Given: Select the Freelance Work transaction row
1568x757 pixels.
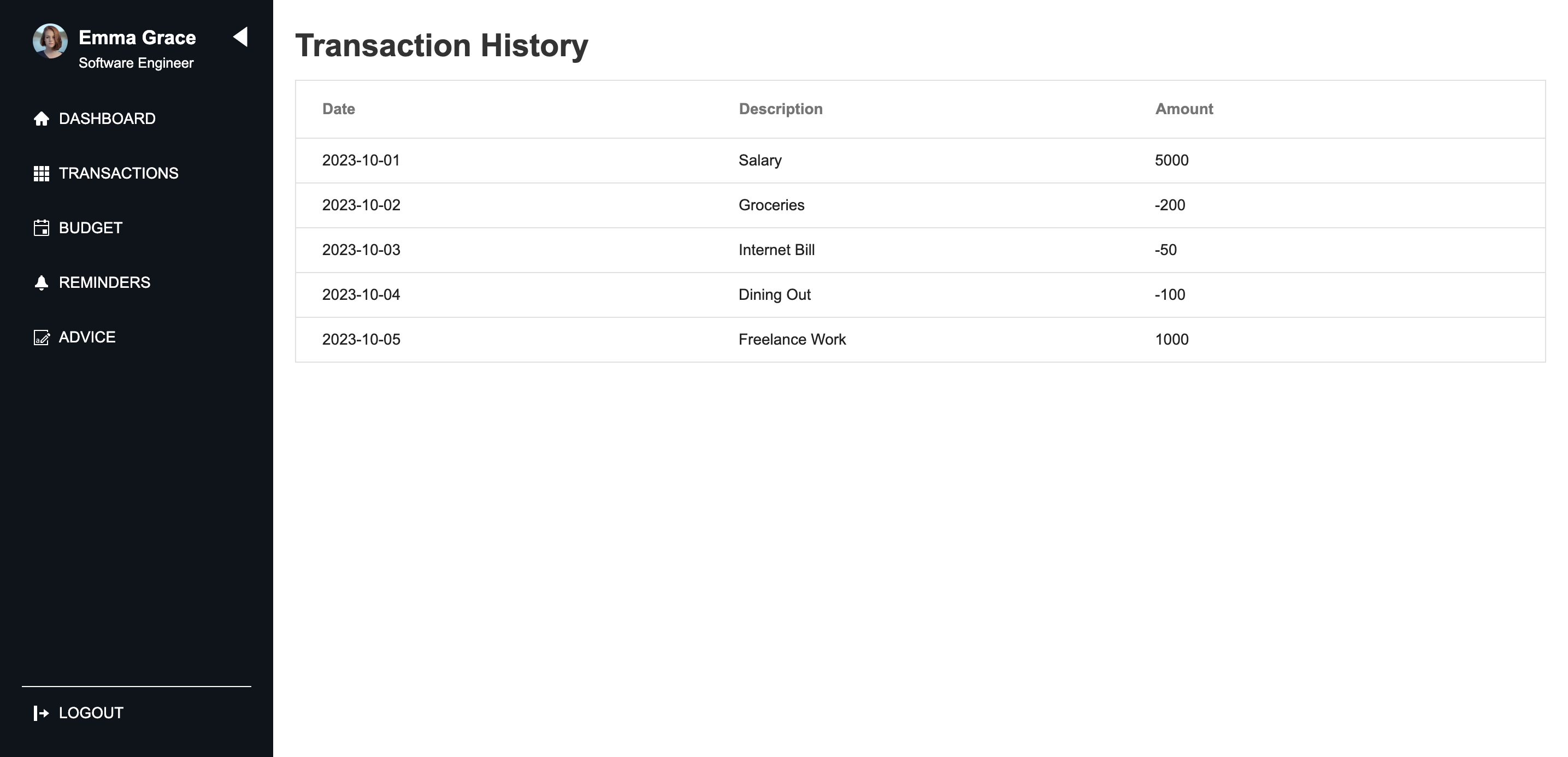Looking at the screenshot, I should click(921, 340).
